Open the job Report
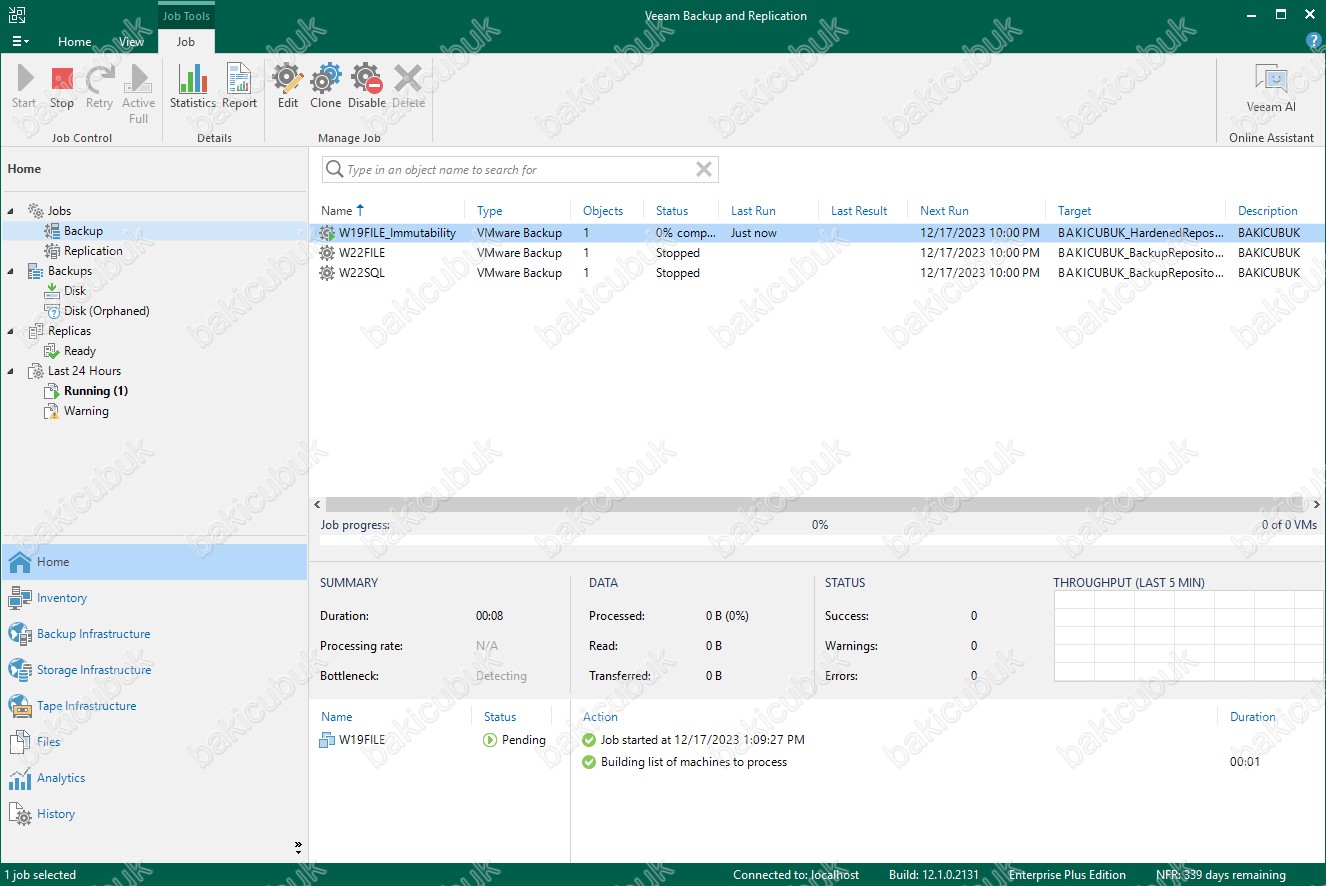This screenshot has width=1326, height=886. click(239, 86)
